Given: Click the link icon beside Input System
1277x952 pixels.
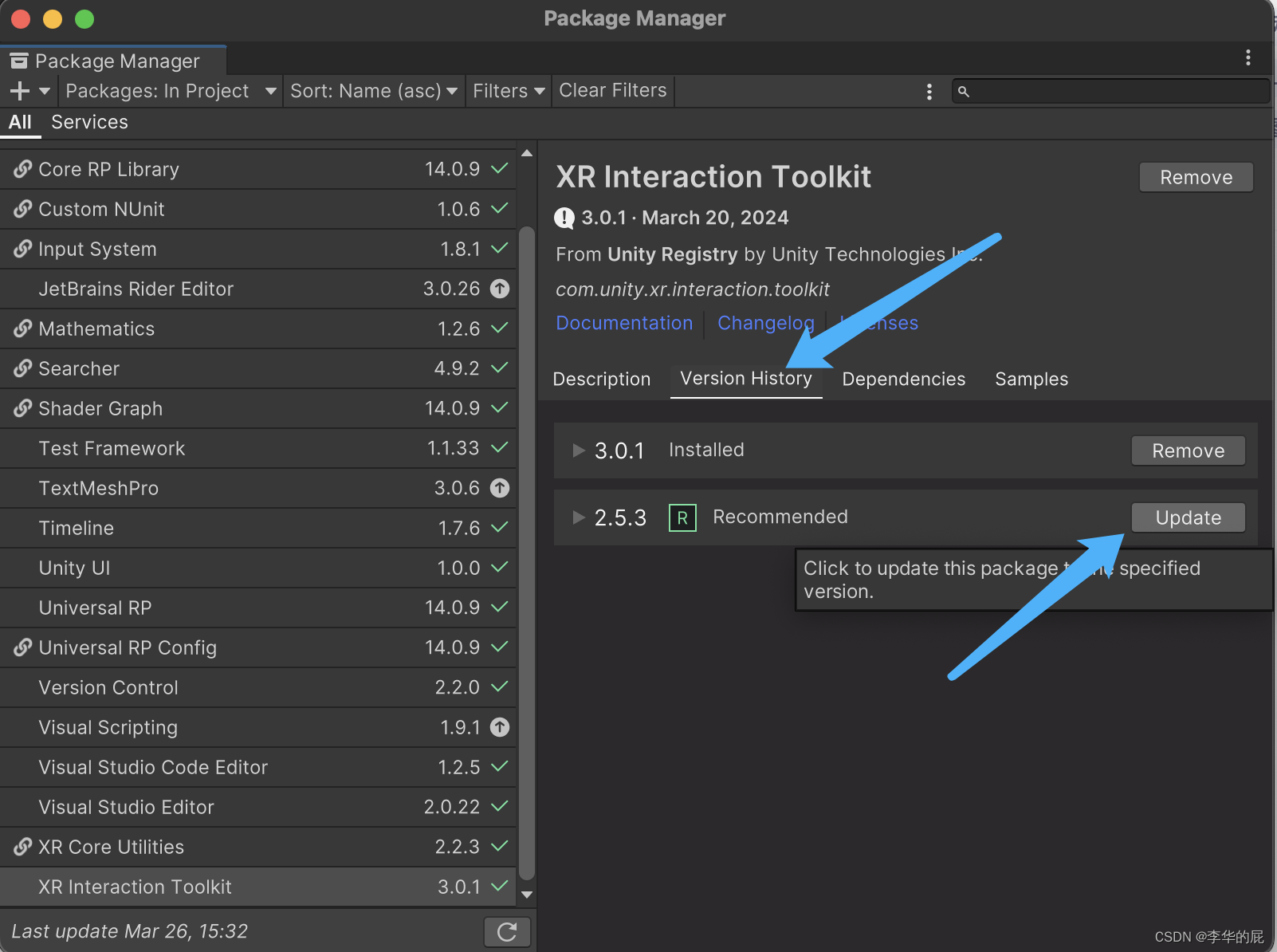Looking at the screenshot, I should pyautogui.click(x=22, y=249).
